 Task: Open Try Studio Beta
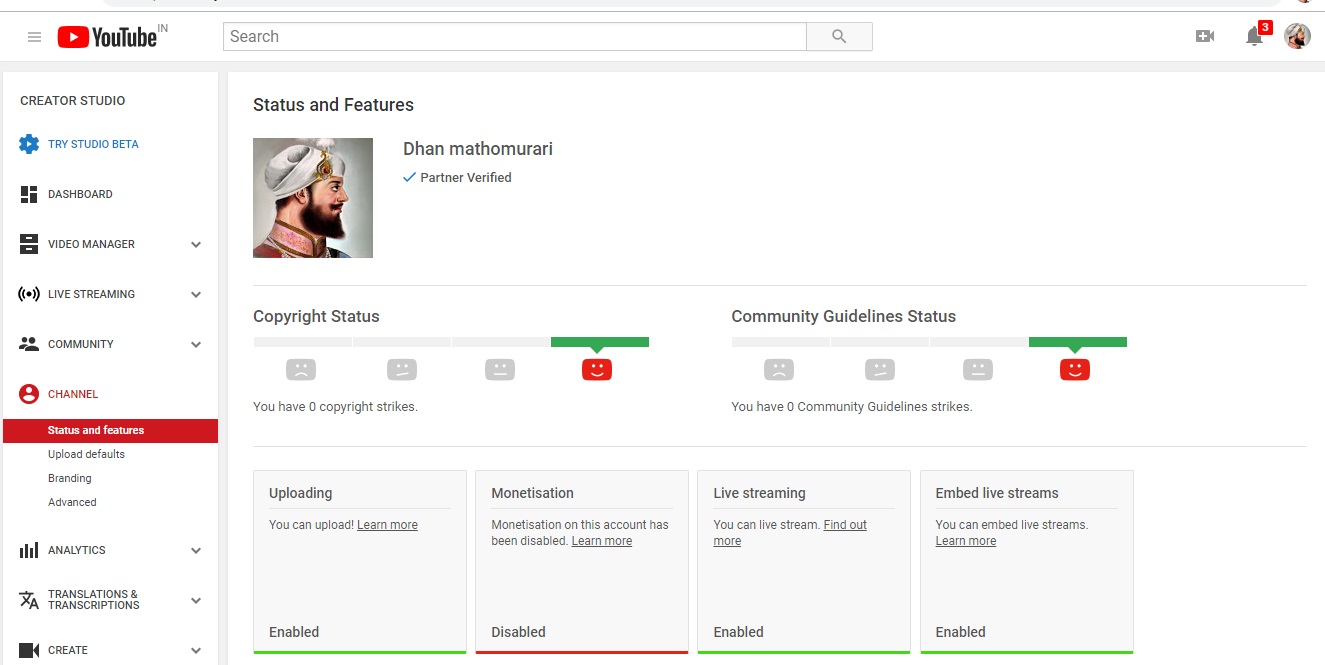click(x=93, y=144)
